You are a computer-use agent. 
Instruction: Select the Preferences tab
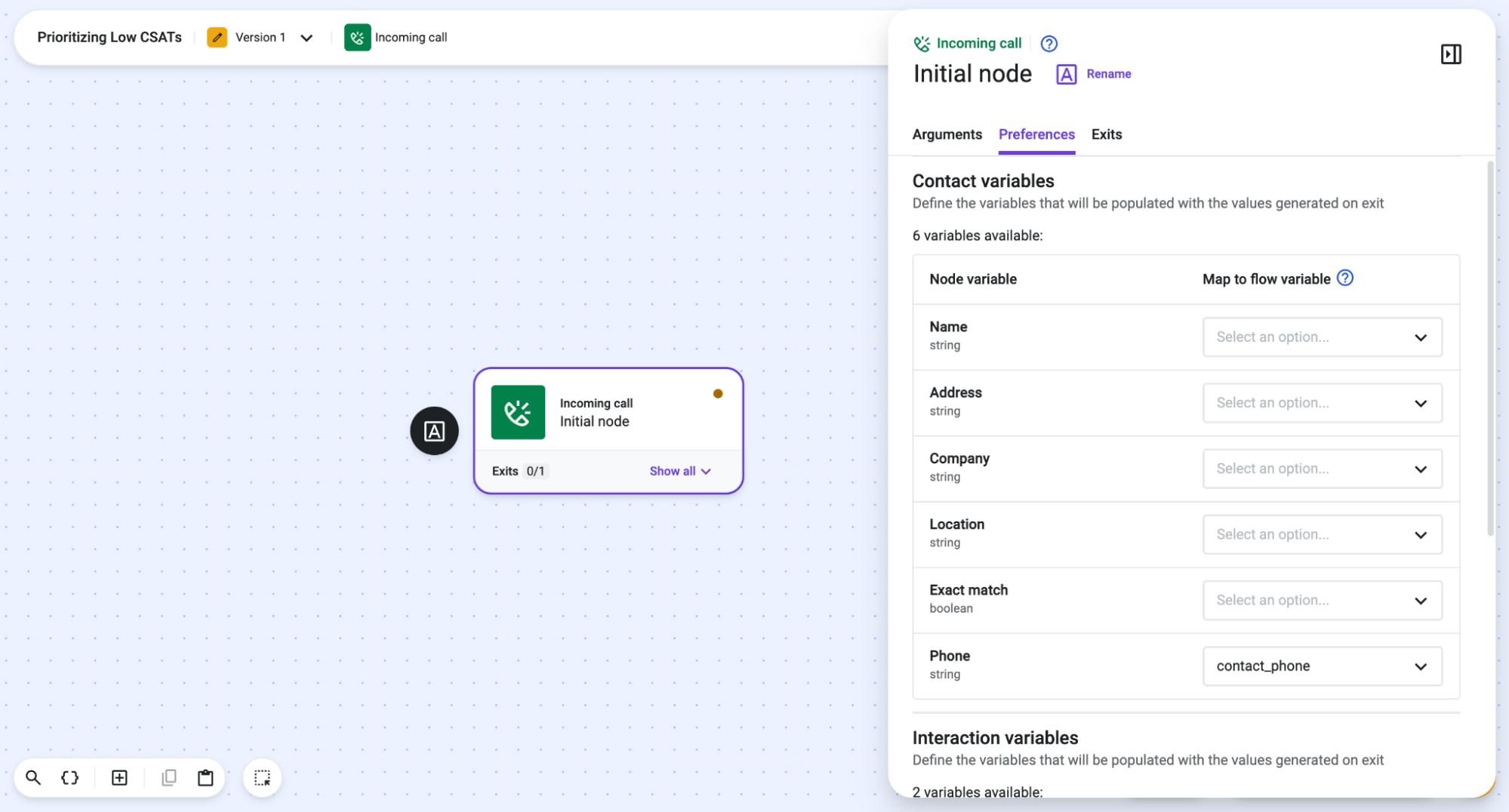1036,134
